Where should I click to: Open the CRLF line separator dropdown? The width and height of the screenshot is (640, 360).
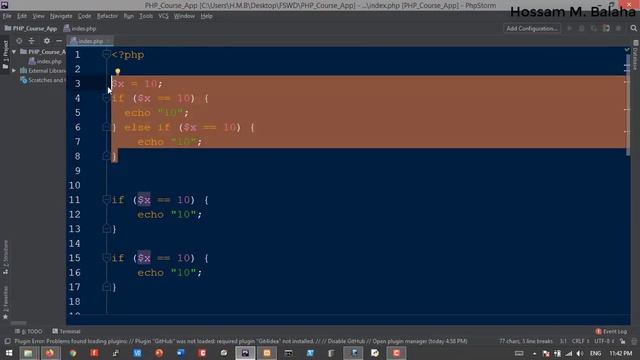click(x=580, y=341)
